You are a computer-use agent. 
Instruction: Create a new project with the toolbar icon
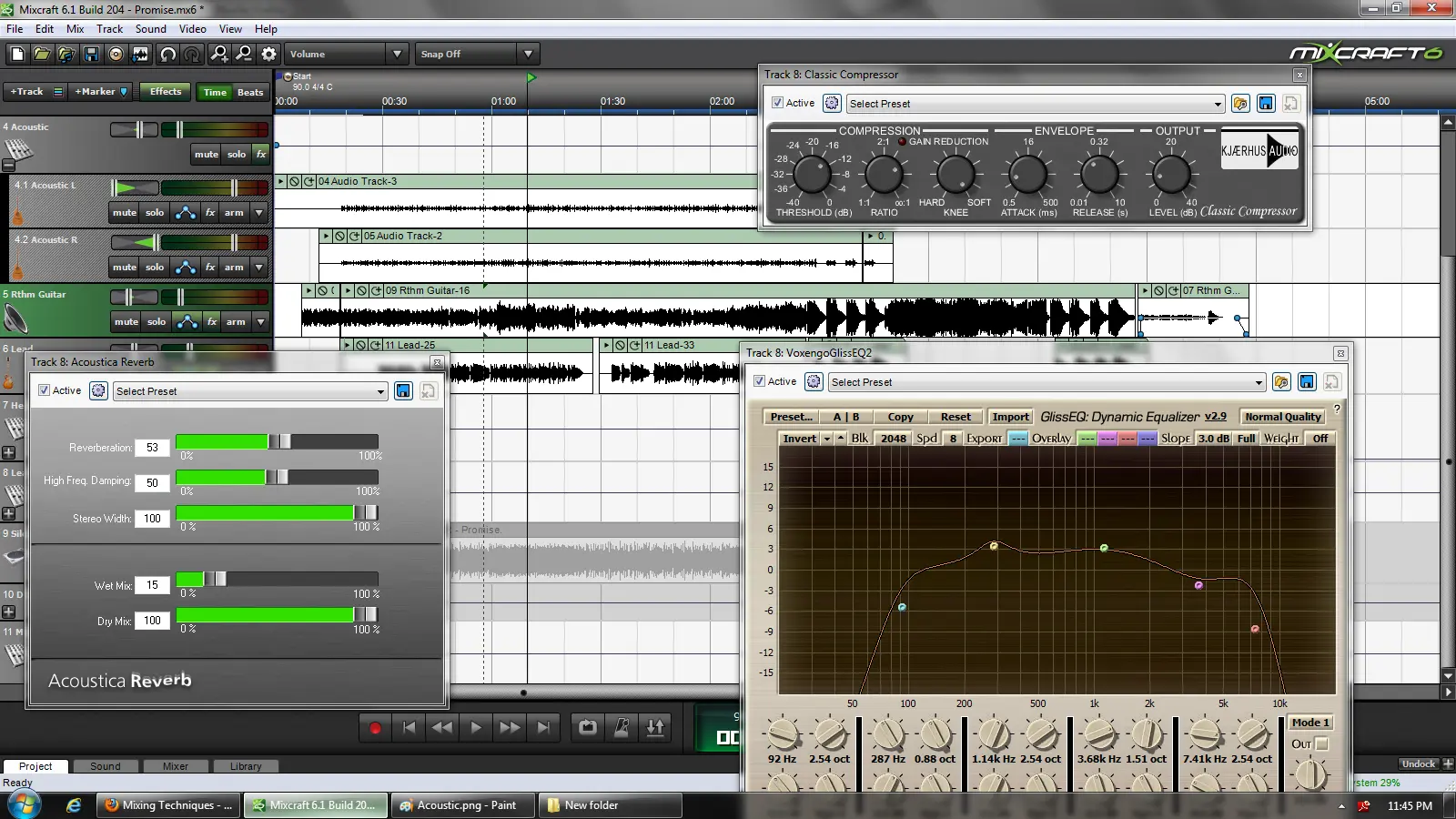pos(17,55)
